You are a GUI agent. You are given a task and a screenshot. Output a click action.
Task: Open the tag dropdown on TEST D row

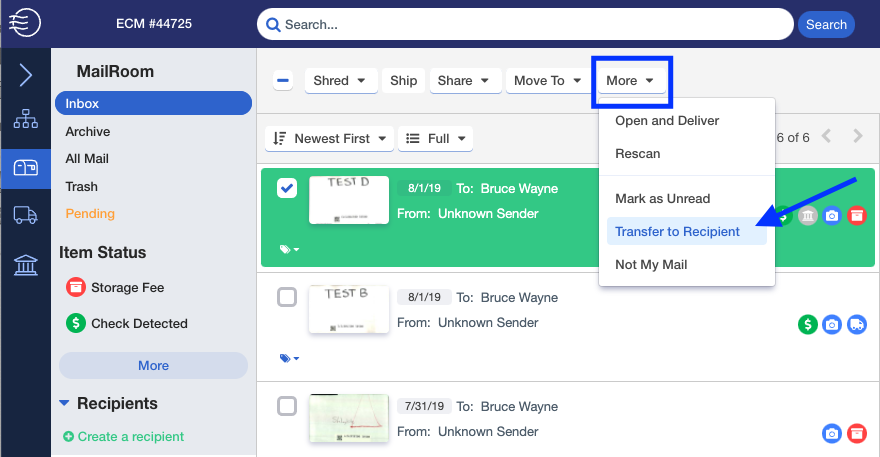tap(290, 249)
